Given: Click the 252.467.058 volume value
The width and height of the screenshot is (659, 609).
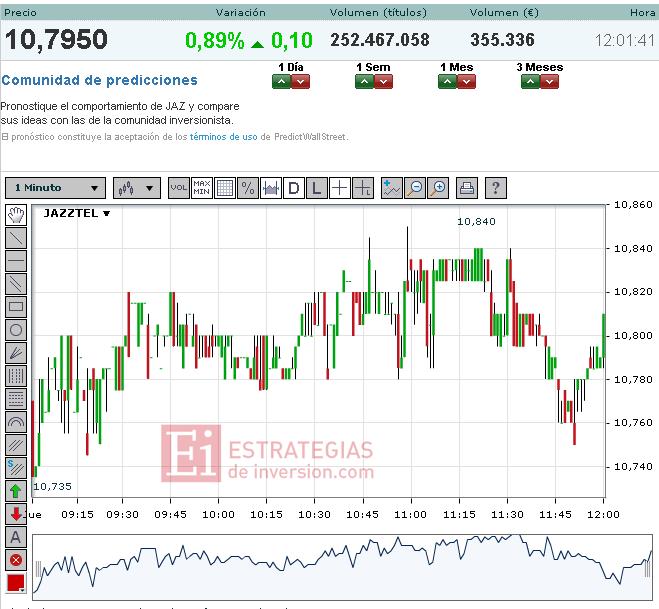Looking at the screenshot, I should [380, 40].
